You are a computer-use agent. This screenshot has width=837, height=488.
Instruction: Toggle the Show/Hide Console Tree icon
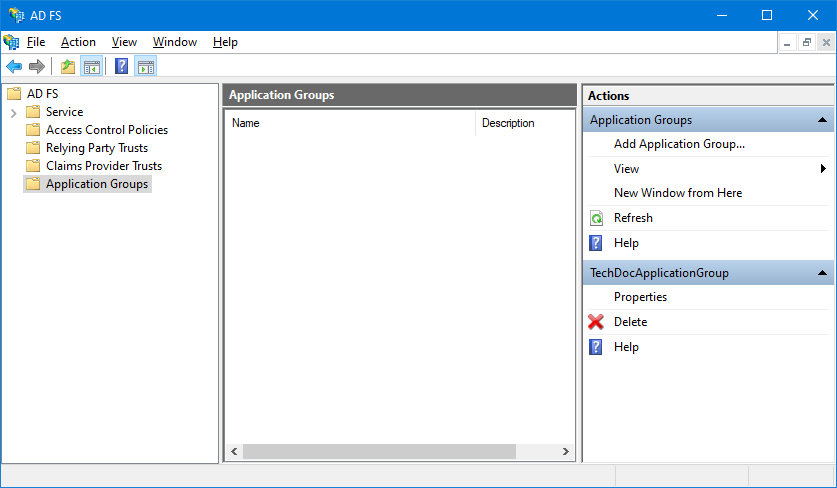[x=92, y=67]
